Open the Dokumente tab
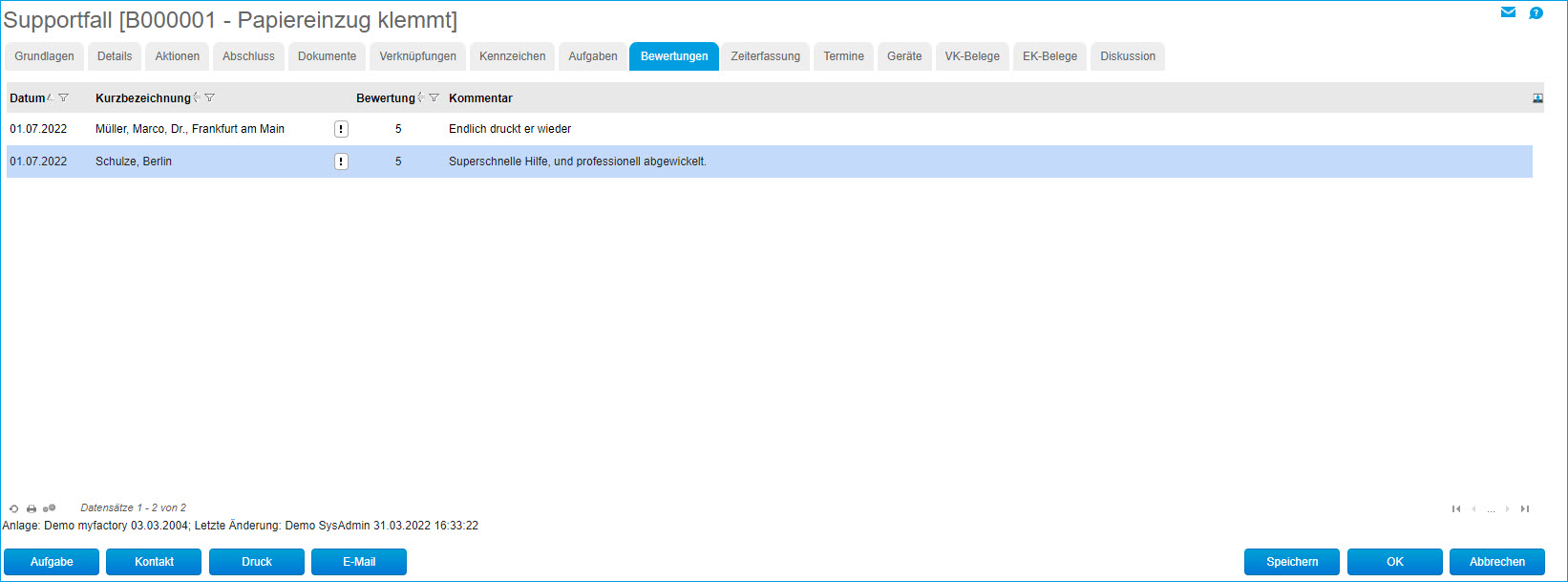The width and height of the screenshot is (1568, 582). (x=327, y=56)
